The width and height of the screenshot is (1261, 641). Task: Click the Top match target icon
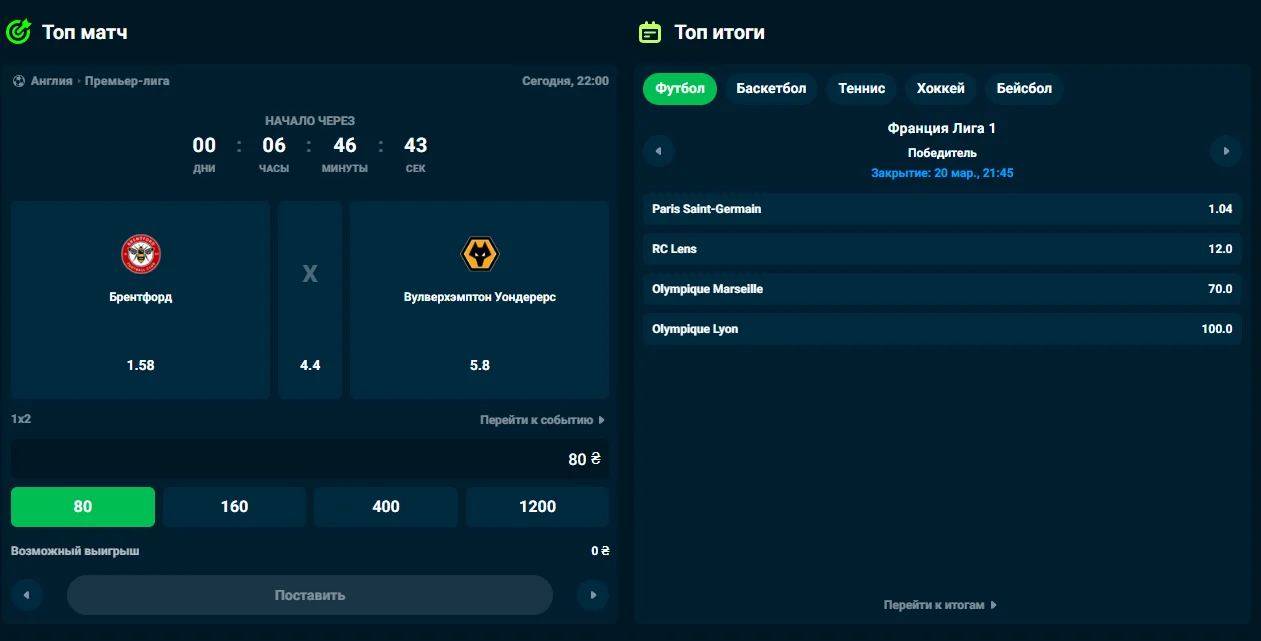19,32
